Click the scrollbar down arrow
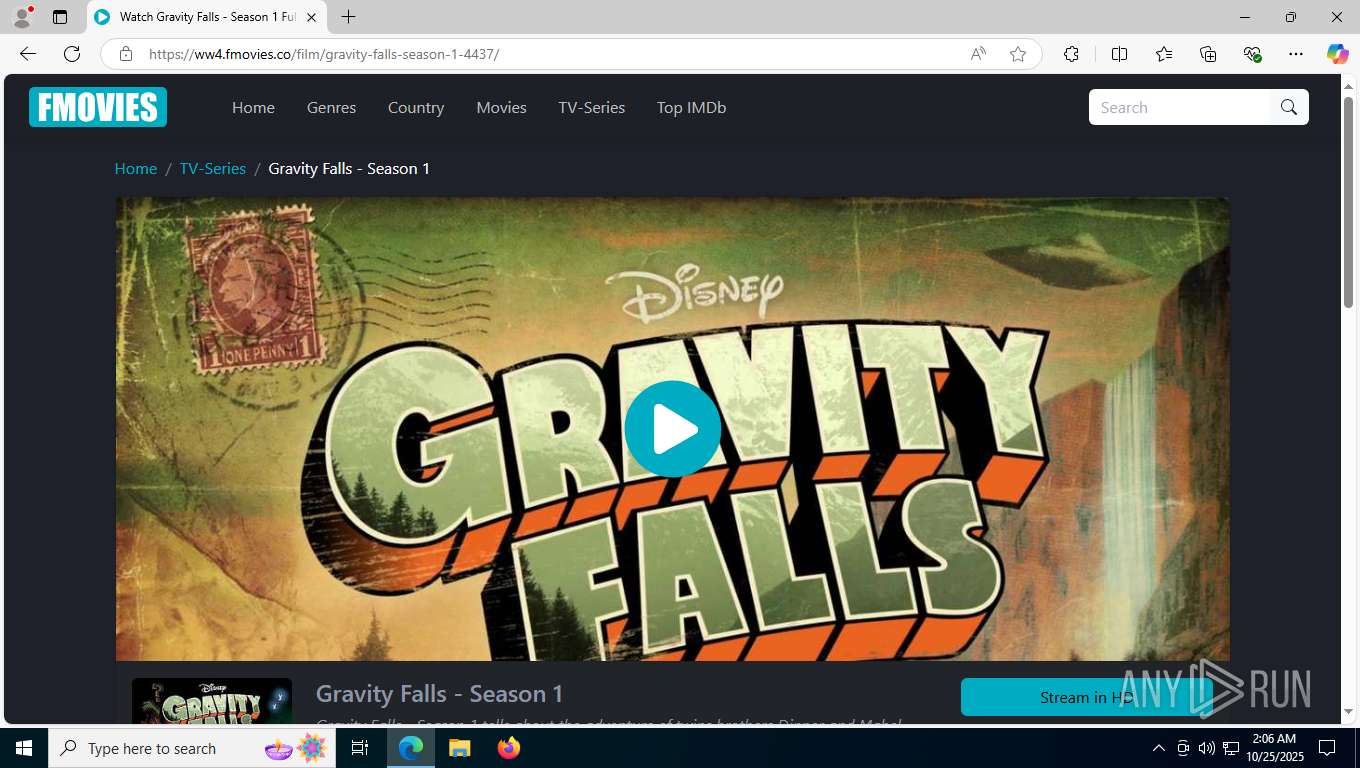Viewport: 1360px width, 768px height. pos(1348,711)
